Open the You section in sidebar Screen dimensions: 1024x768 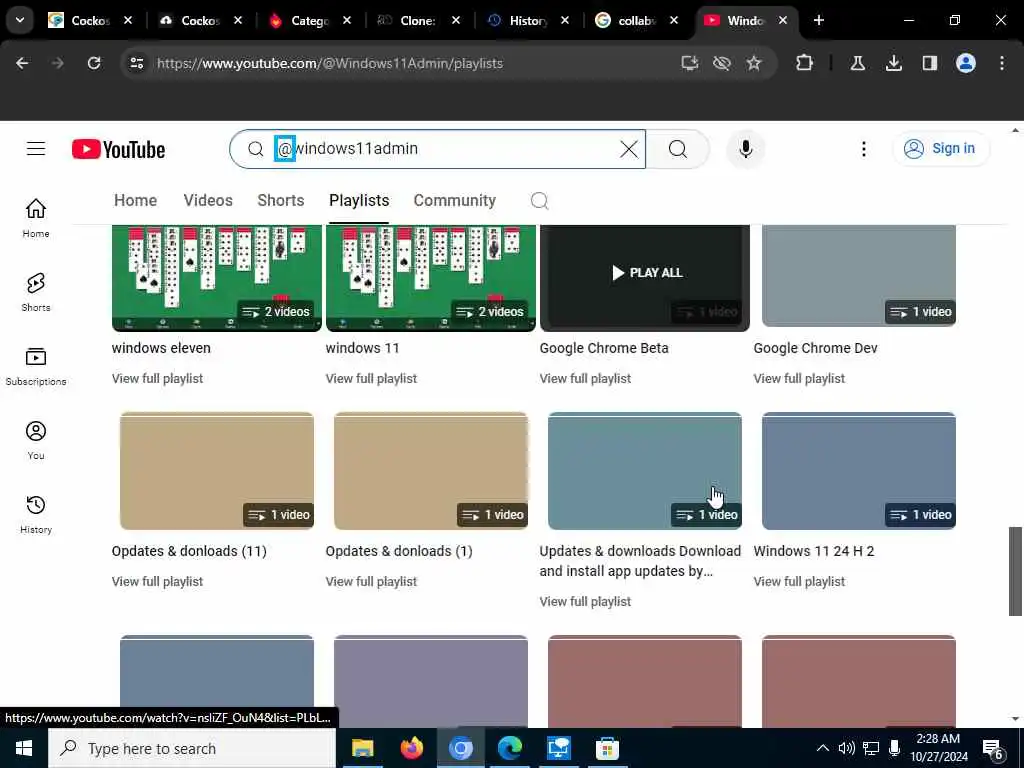36,440
